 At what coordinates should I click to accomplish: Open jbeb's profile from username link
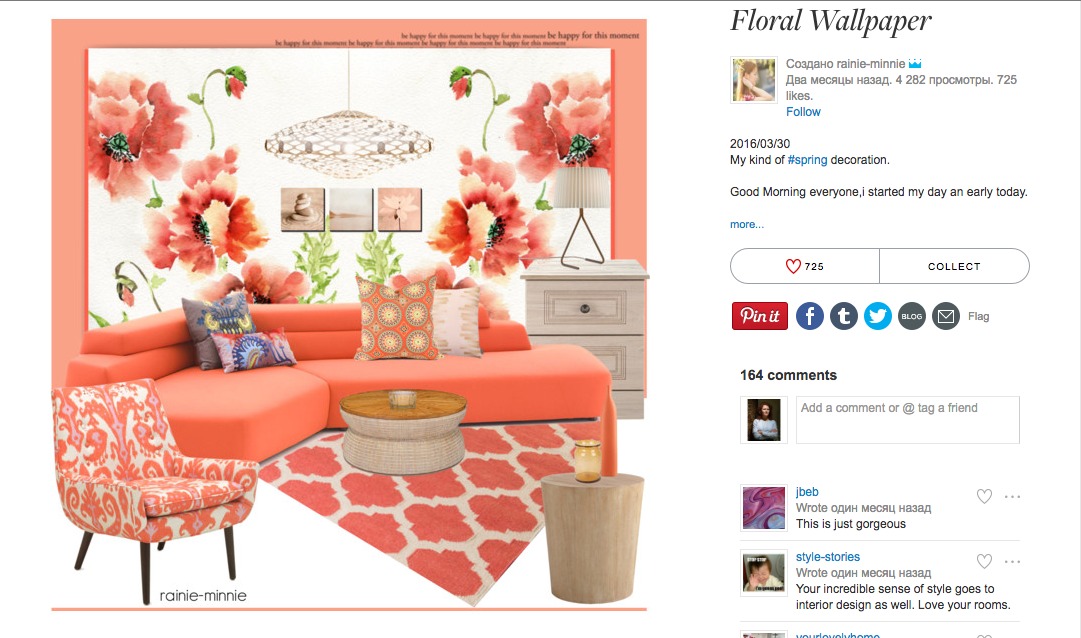(x=807, y=492)
